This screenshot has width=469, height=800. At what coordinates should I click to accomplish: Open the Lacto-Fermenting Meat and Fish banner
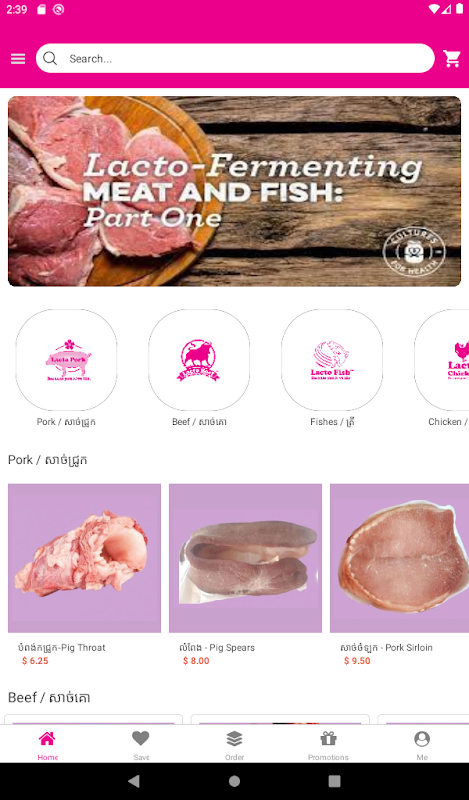pyautogui.click(x=234, y=191)
